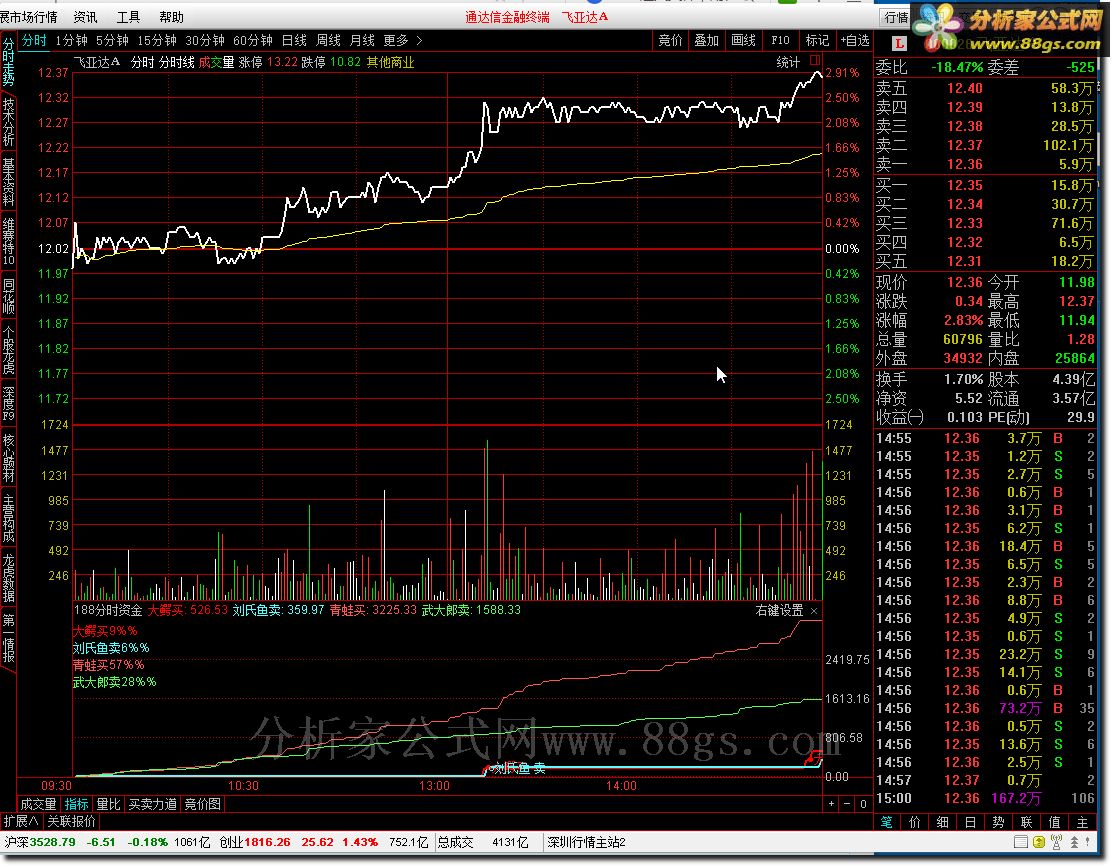Click the small panel layout icon beside 统计

(x=815, y=60)
